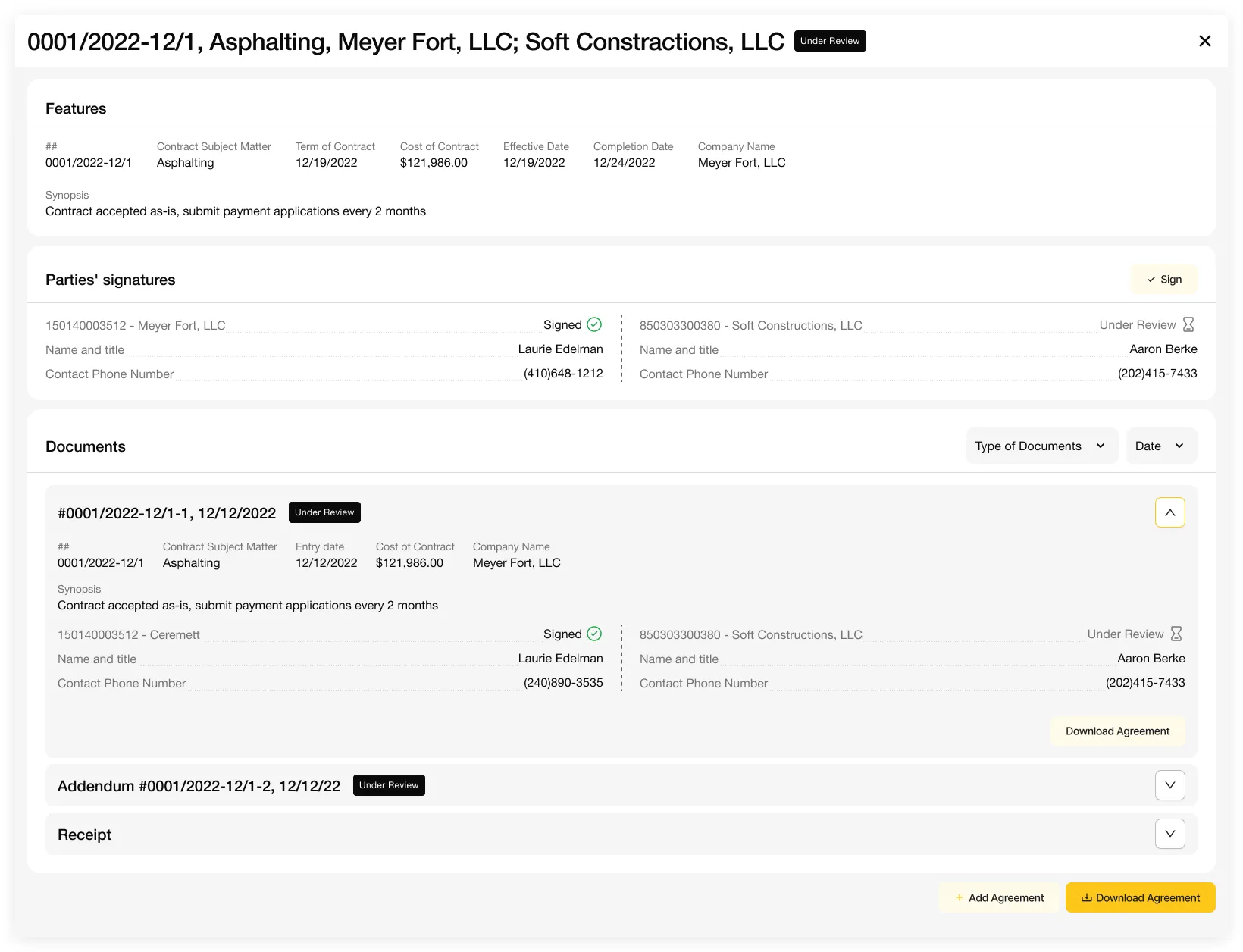
Task: Click the Receipt section title
Action: click(x=84, y=835)
